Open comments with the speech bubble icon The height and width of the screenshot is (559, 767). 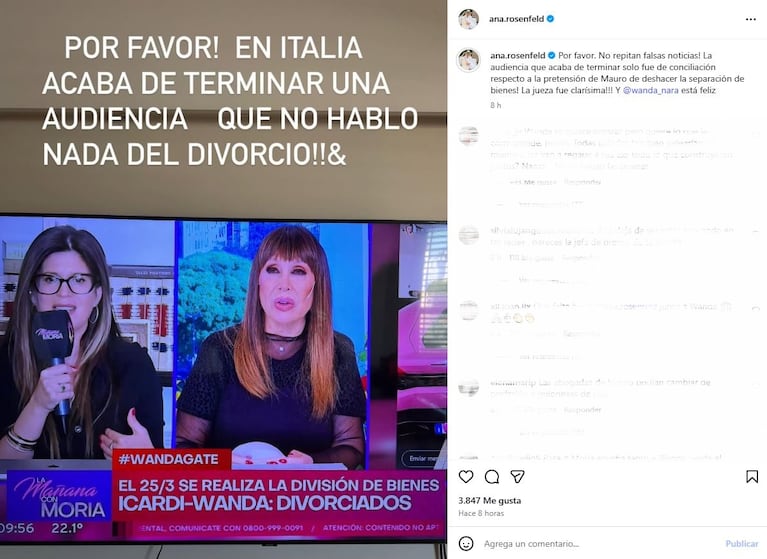[x=492, y=476]
